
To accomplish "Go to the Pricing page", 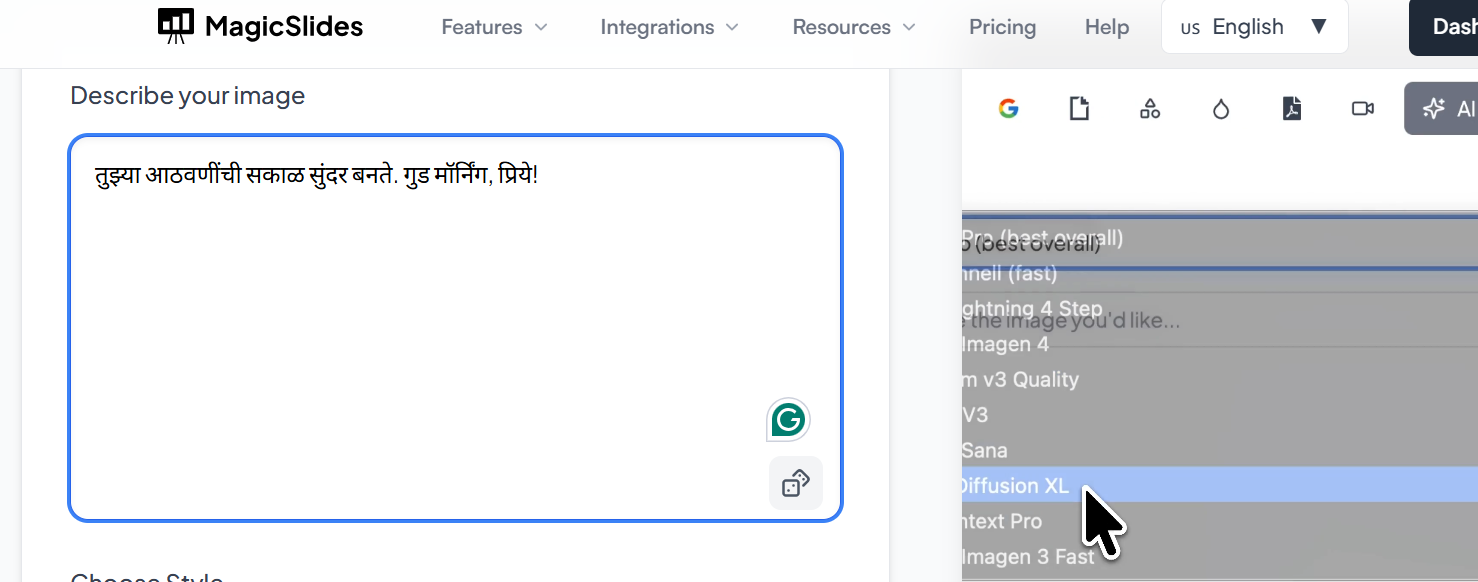I will tap(1002, 27).
